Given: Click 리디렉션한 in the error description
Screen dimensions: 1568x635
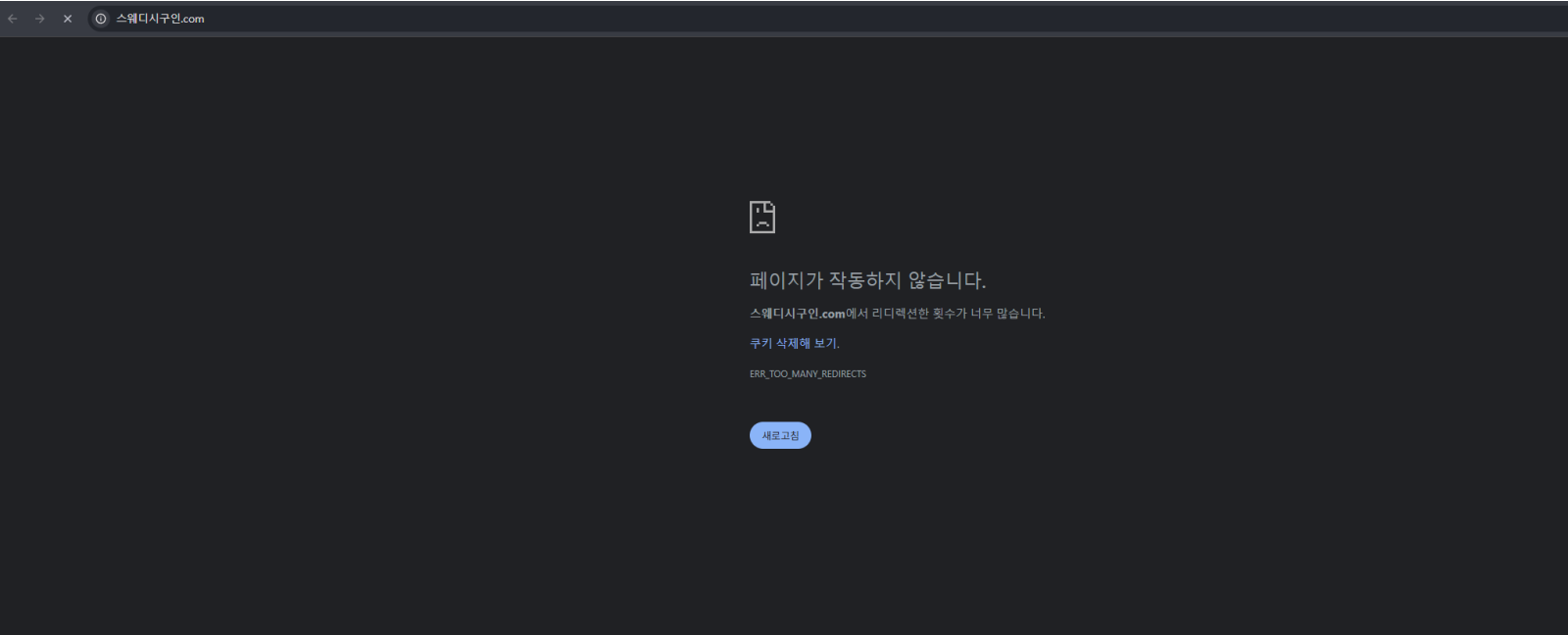Looking at the screenshot, I should 900,314.
